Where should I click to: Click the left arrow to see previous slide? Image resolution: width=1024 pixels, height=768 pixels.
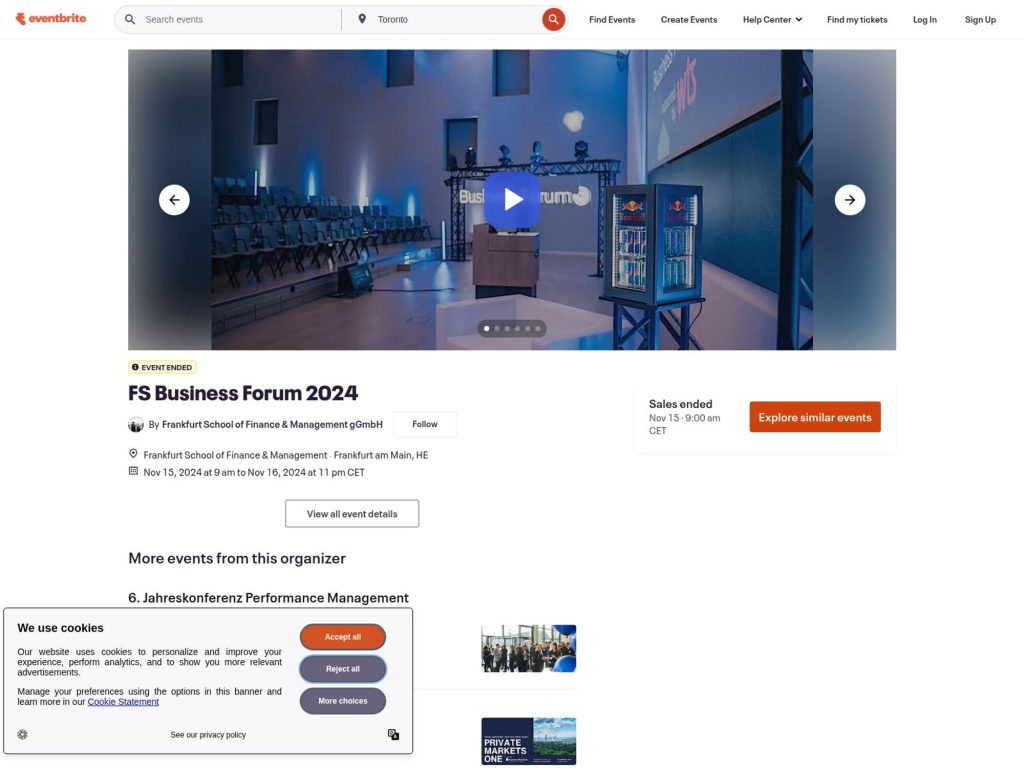pos(175,199)
